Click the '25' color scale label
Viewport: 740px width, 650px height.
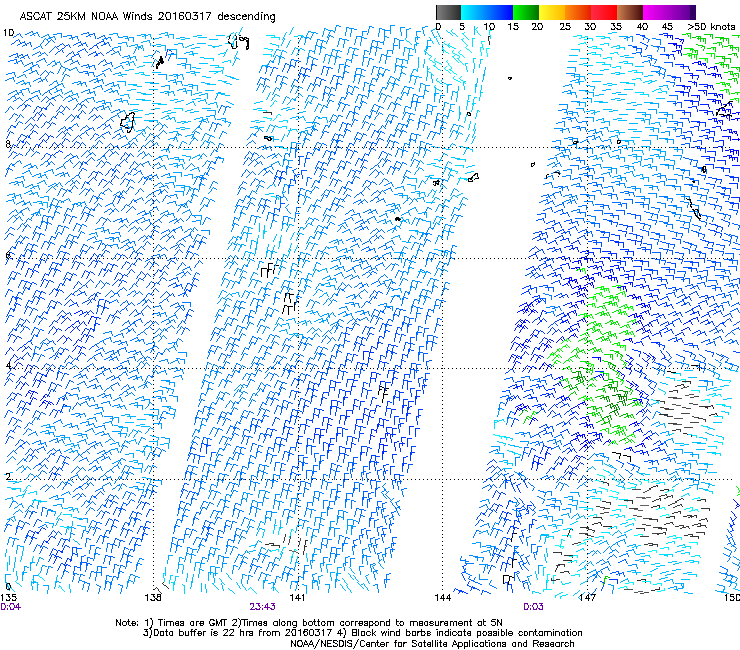[565, 26]
